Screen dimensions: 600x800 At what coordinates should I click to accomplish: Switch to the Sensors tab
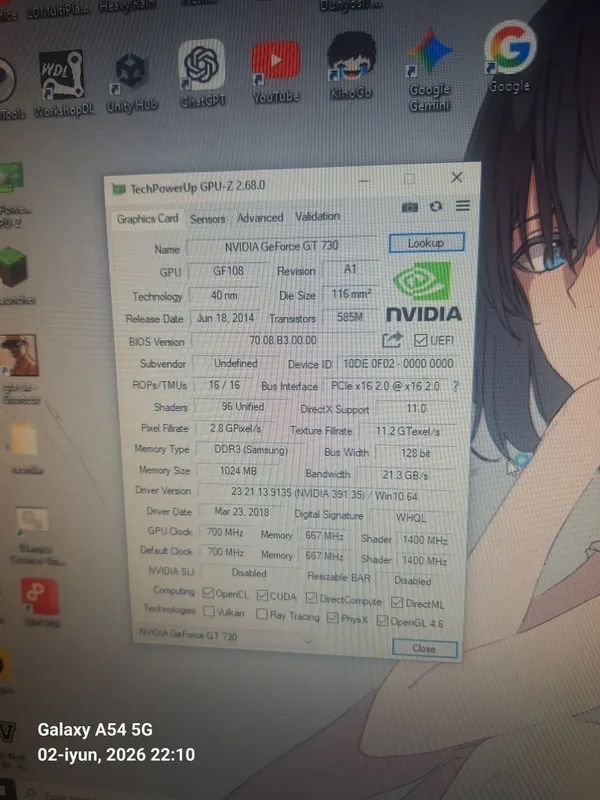click(x=207, y=219)
